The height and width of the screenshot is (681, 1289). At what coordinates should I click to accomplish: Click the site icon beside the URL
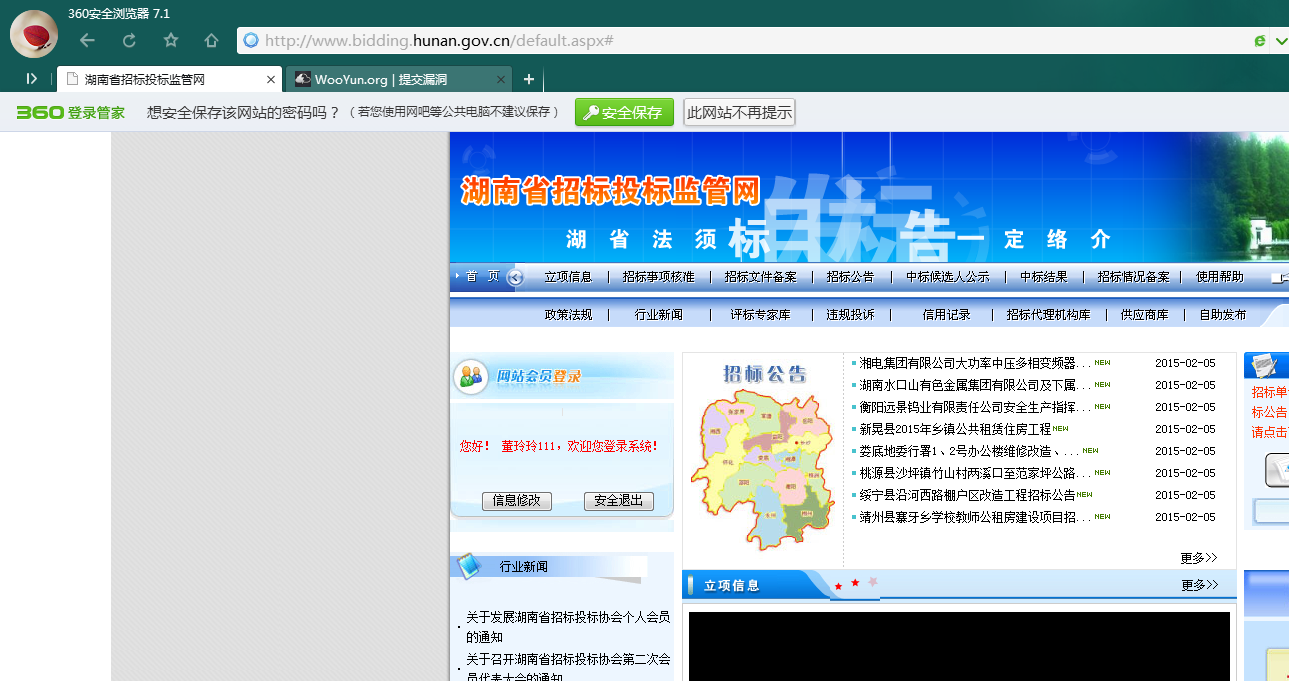(x=251, y=40)
